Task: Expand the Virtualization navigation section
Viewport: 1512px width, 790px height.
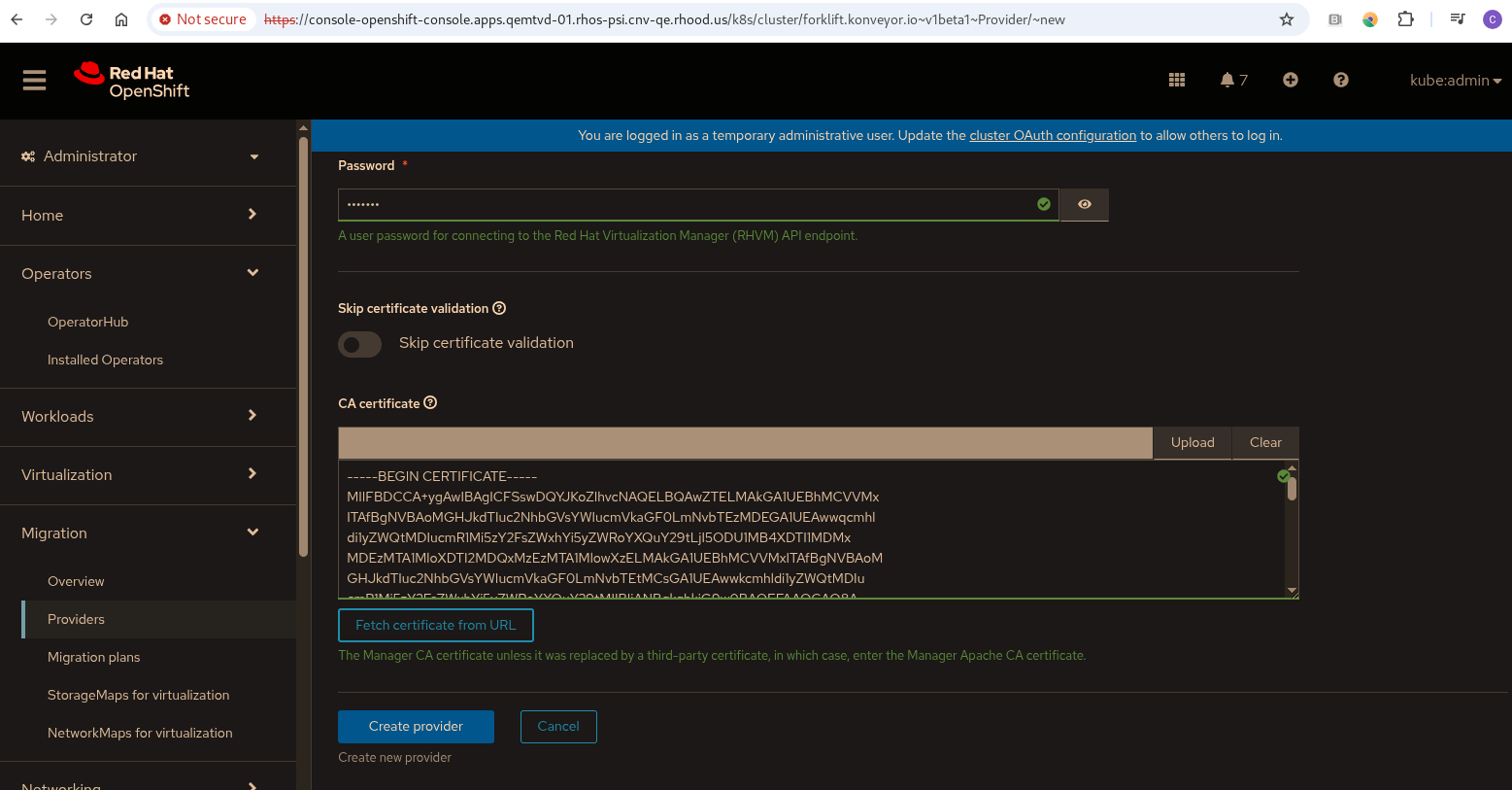Action: 148,474
